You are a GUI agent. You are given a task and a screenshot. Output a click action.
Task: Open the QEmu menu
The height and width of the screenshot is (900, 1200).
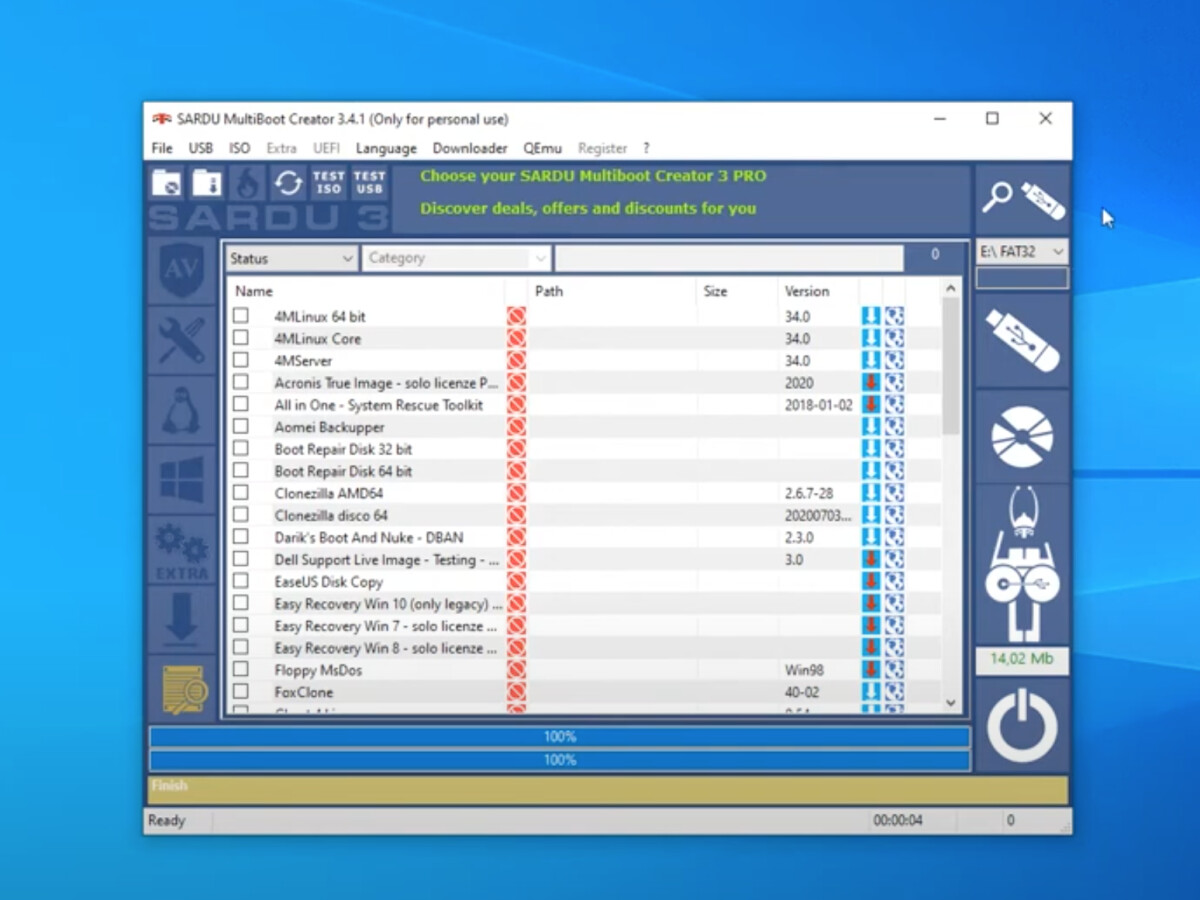point(543,148)
